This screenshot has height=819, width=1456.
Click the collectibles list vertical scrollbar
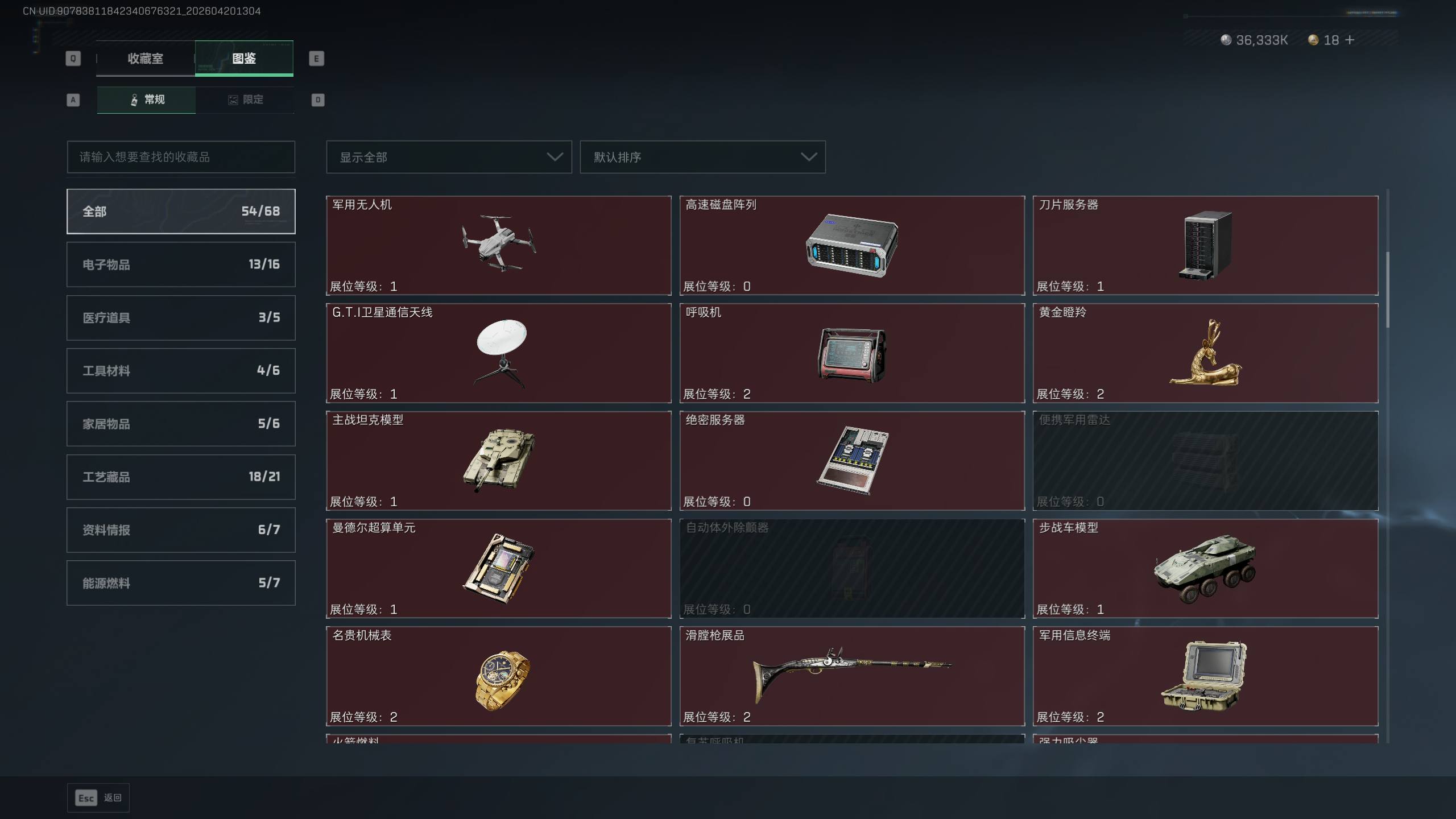pos(1388,290)
